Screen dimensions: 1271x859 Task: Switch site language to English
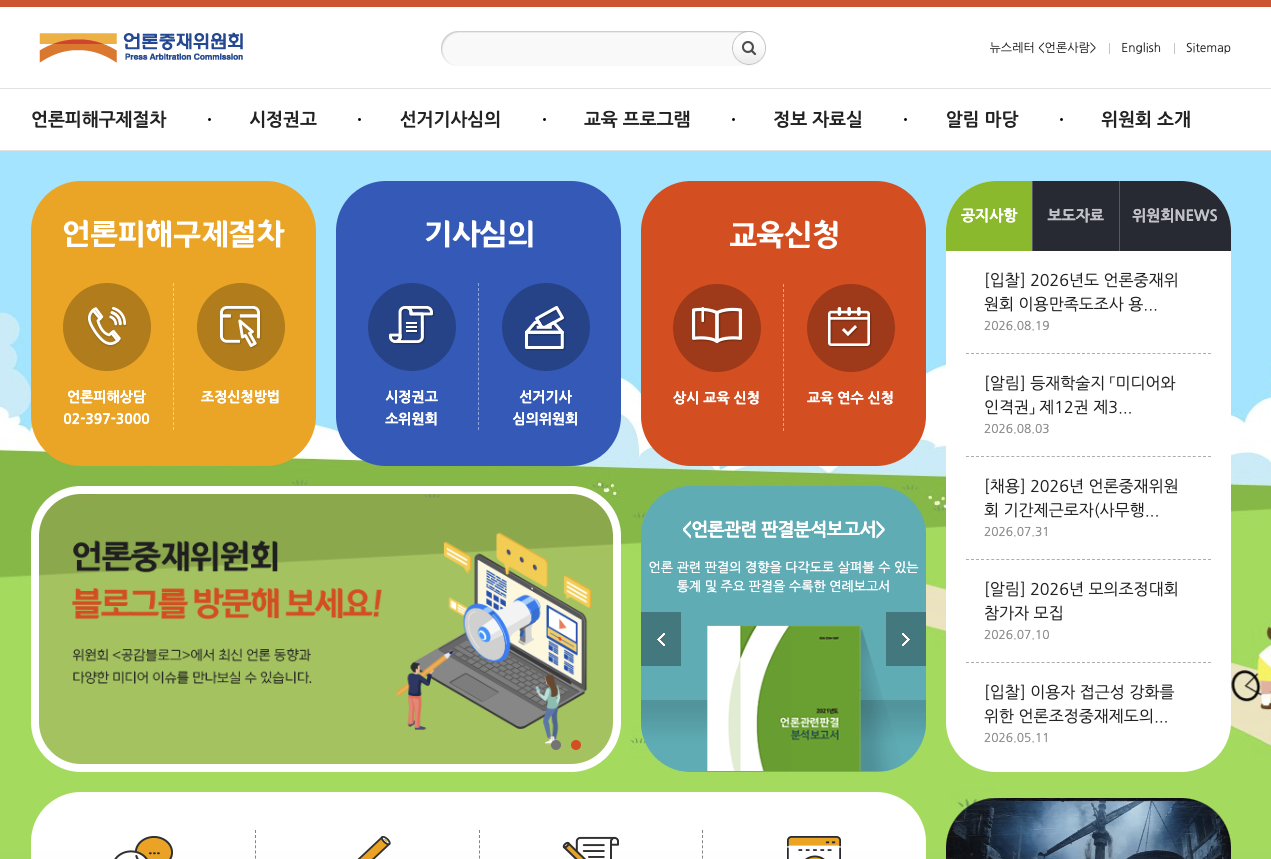pyautogui.click(x=1141, y=48)
